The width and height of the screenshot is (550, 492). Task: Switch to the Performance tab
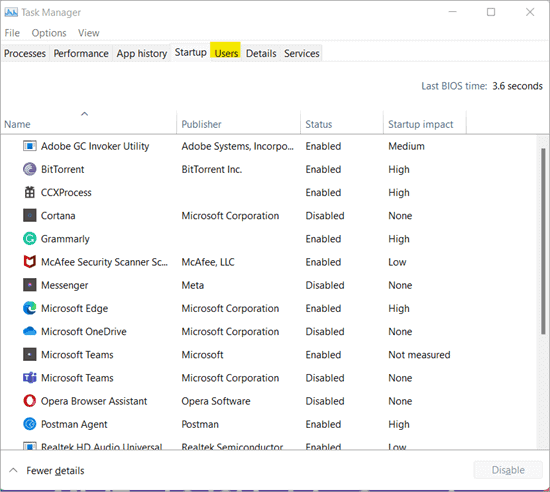[81, 53]
